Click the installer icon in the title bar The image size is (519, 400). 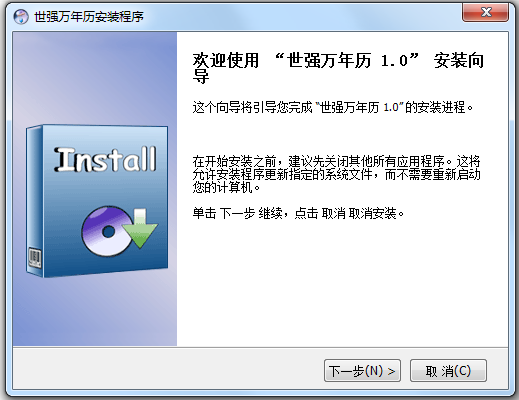(21, 17)
